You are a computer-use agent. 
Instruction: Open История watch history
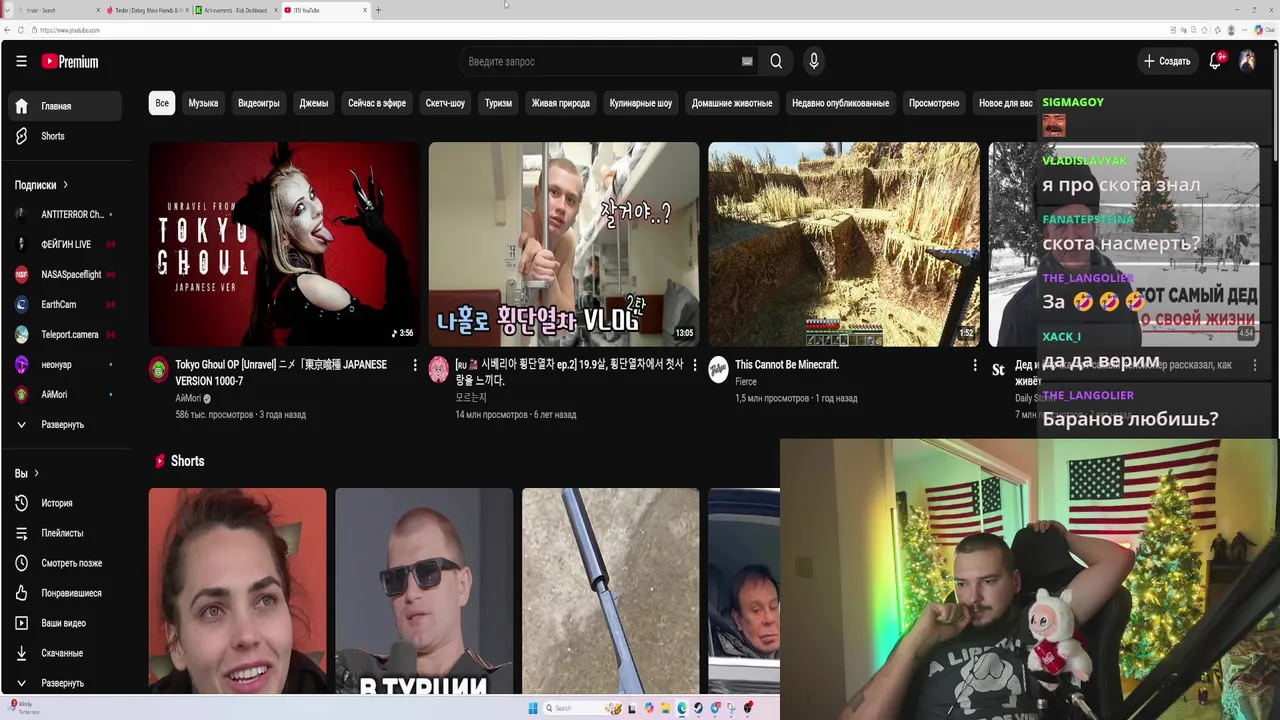(66, 503)
